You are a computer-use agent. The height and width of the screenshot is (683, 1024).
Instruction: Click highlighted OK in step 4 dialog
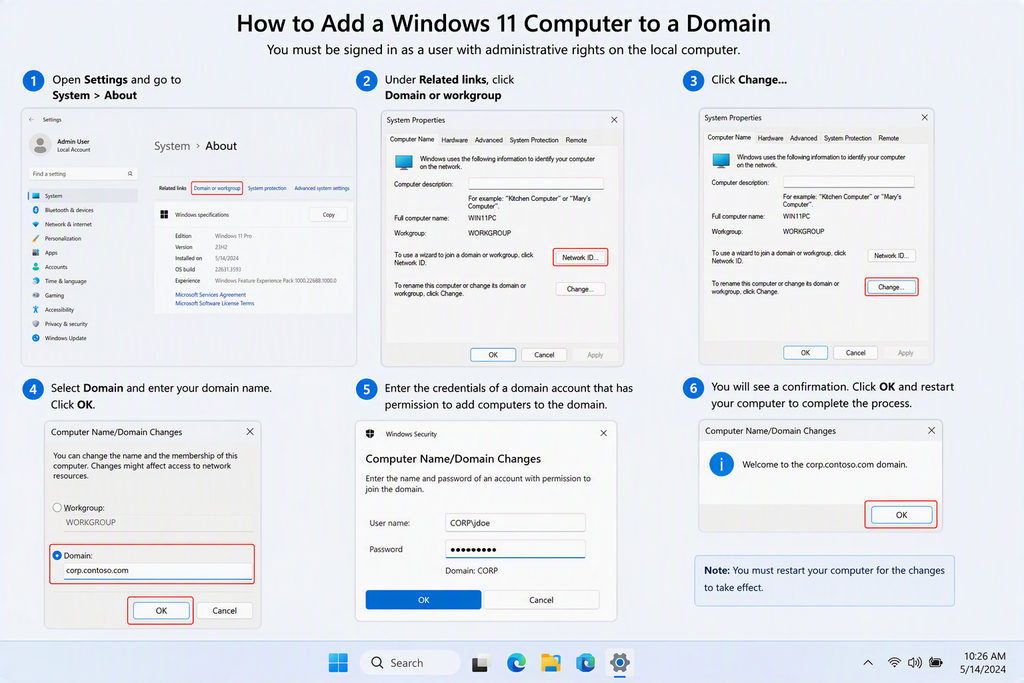(x=161, y=611)
